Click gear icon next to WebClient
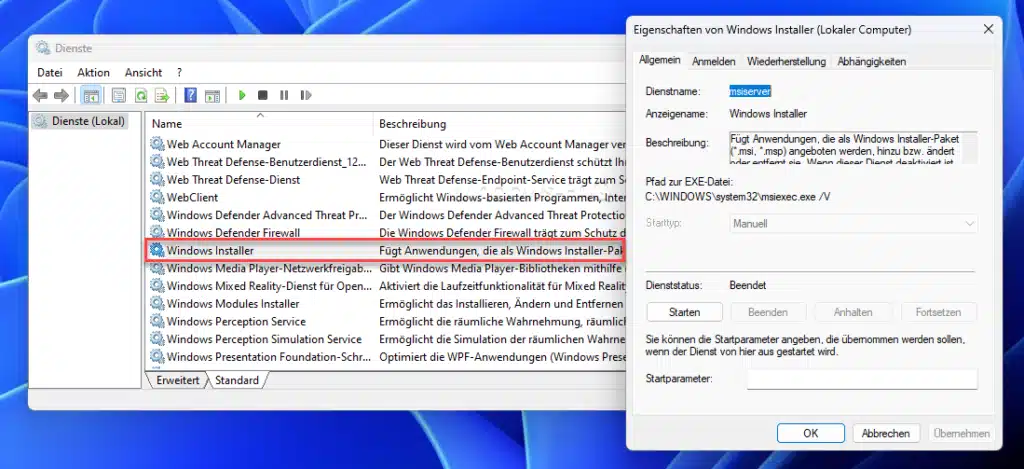 pyautogui.click(x=157, y=197)
